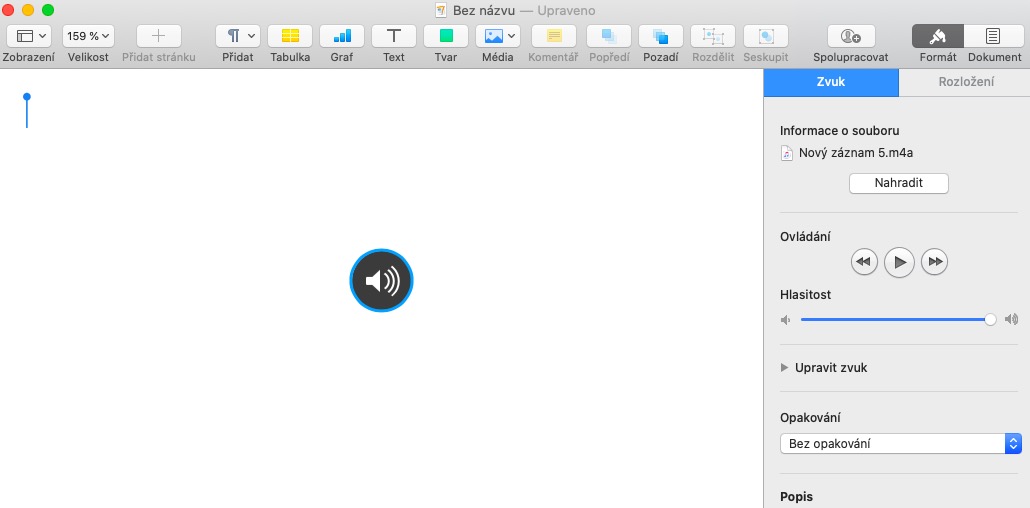
Task: Toggle the Dokument inspector panel
Action: [x=993, y=36]
